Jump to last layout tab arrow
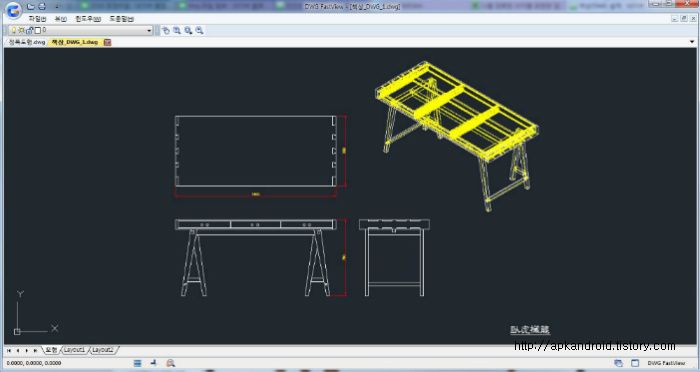Screen dimensions: 700x372 (35, 351)
